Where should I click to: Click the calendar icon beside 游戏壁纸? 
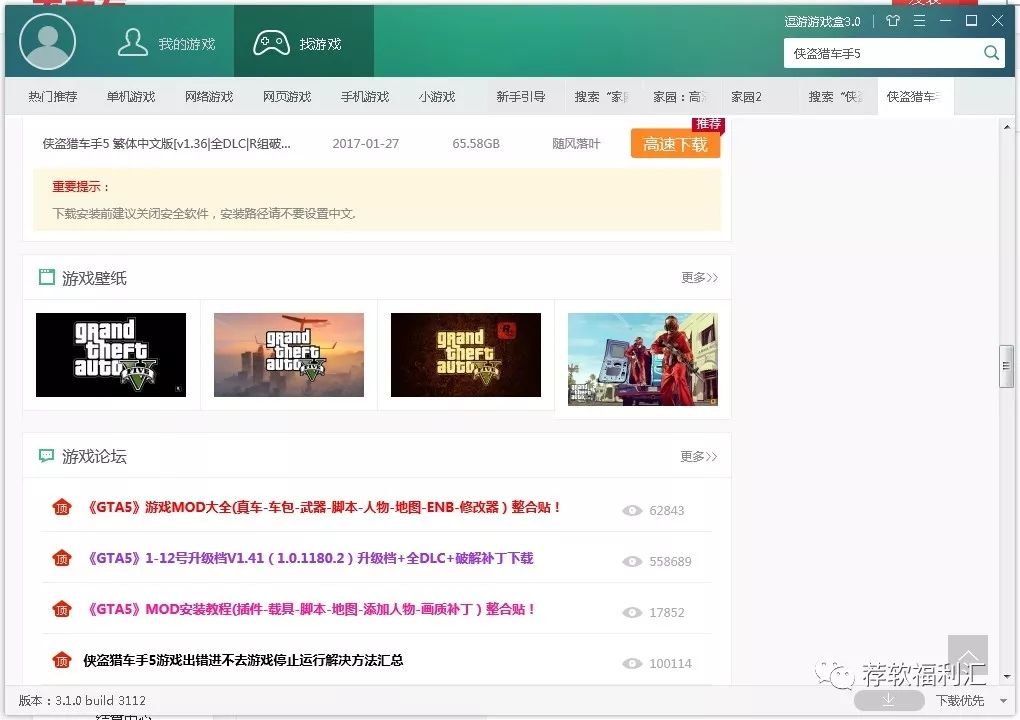coord(46,277)
